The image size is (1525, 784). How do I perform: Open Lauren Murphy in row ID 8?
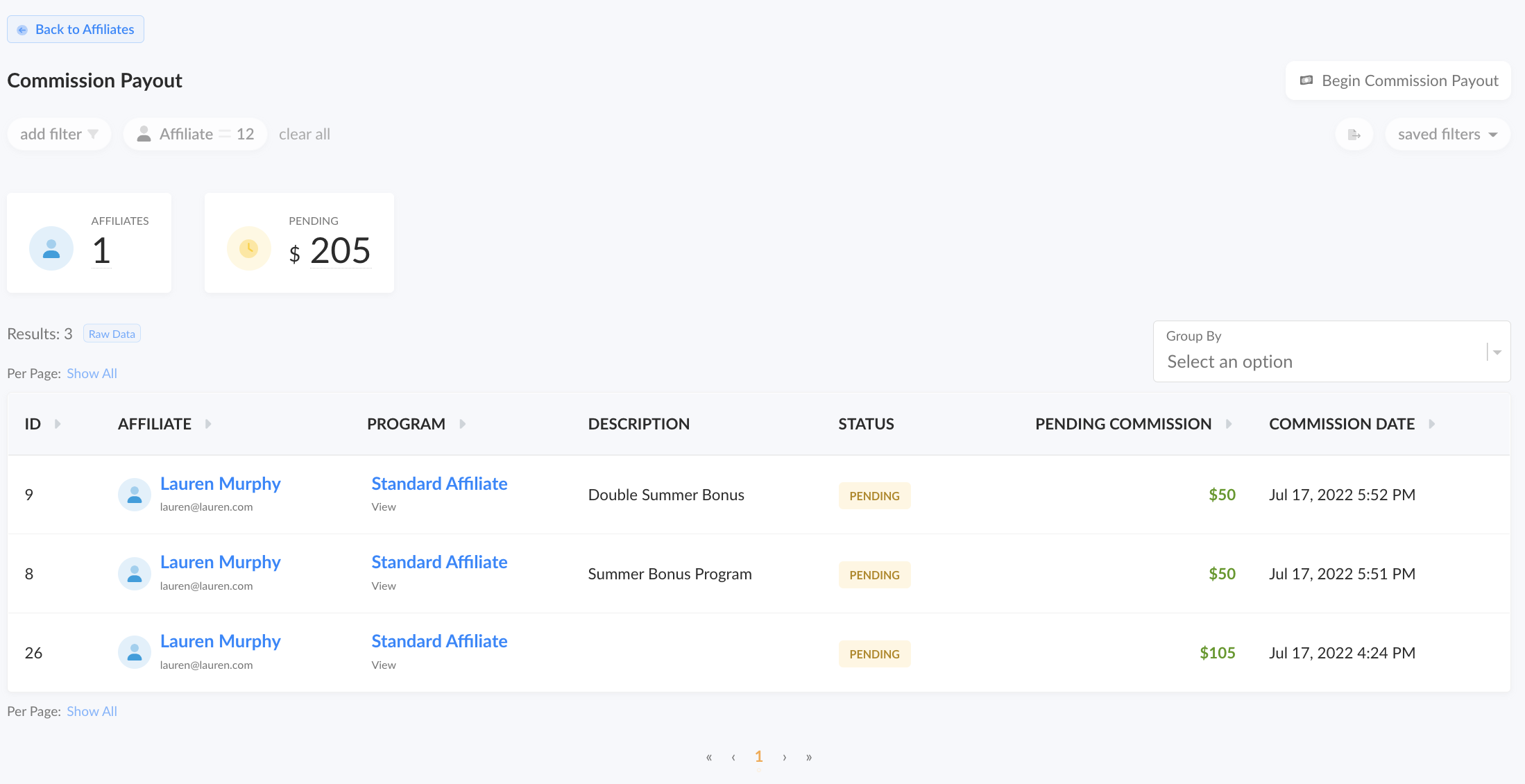220,562
